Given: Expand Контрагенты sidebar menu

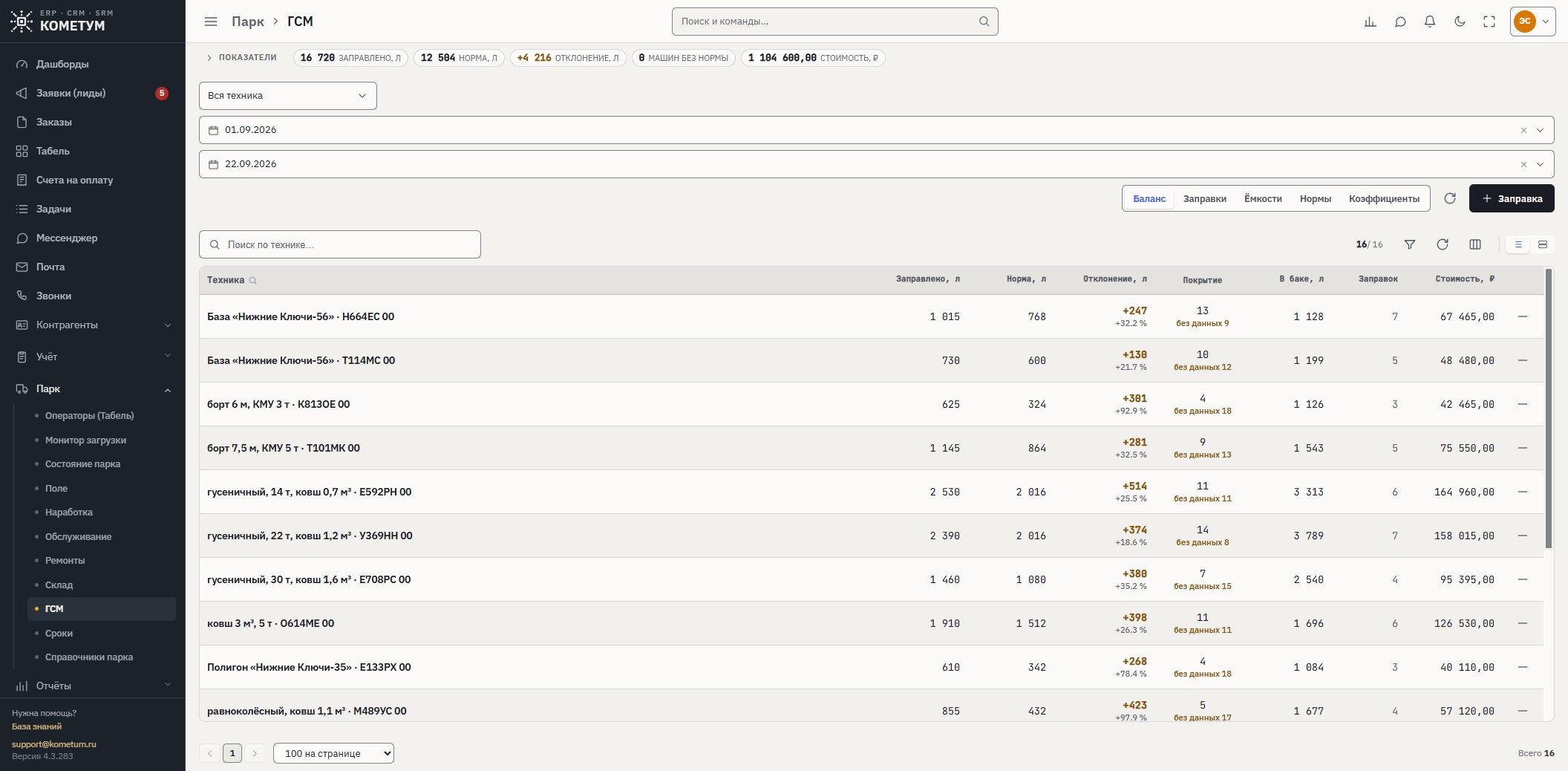Looking at the screenshot, I should tap(93, 325).
